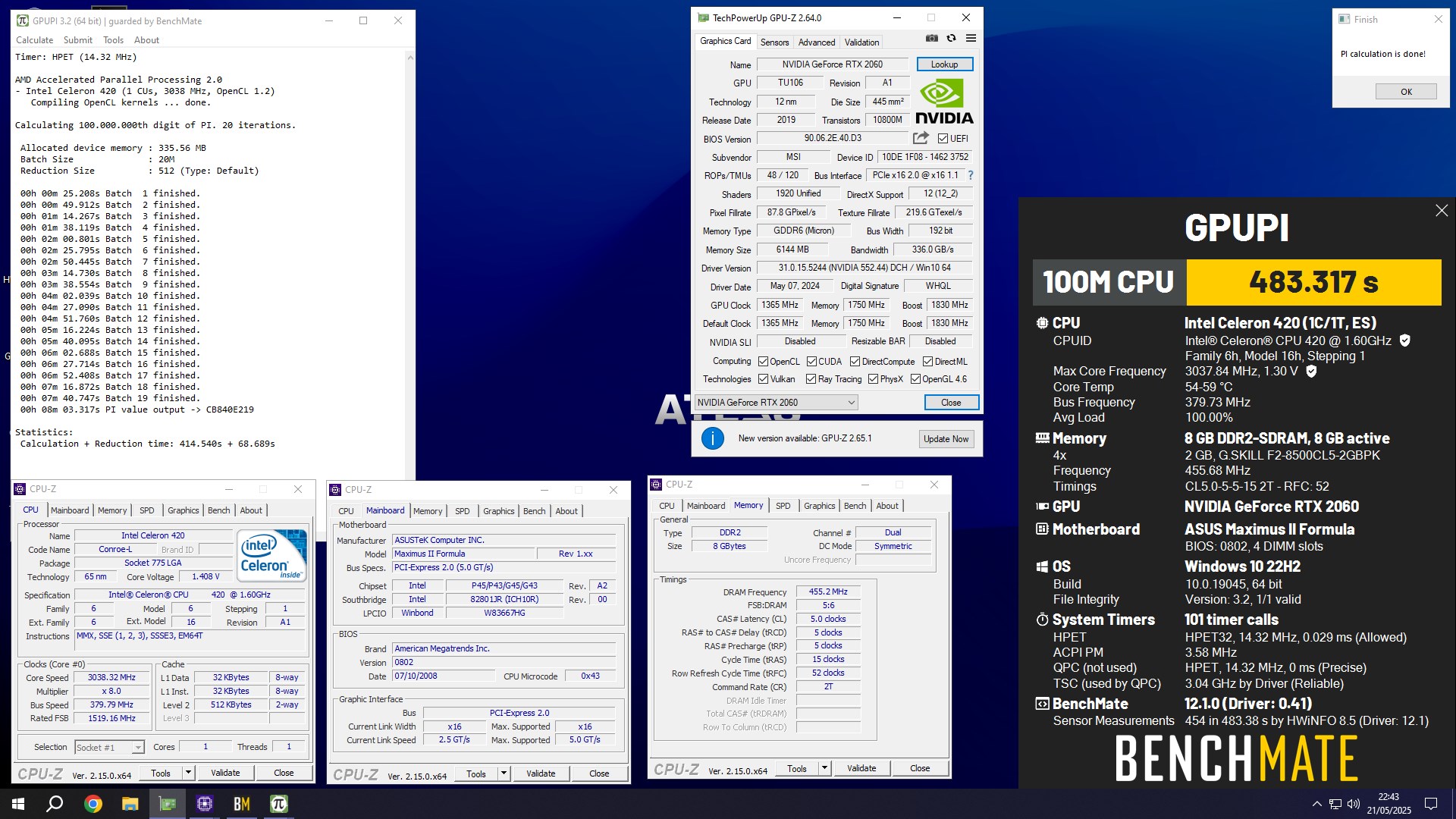Switch to Sensors tab in GPU-Z
Screen dimensions: 1456x819
pos(774,42)
